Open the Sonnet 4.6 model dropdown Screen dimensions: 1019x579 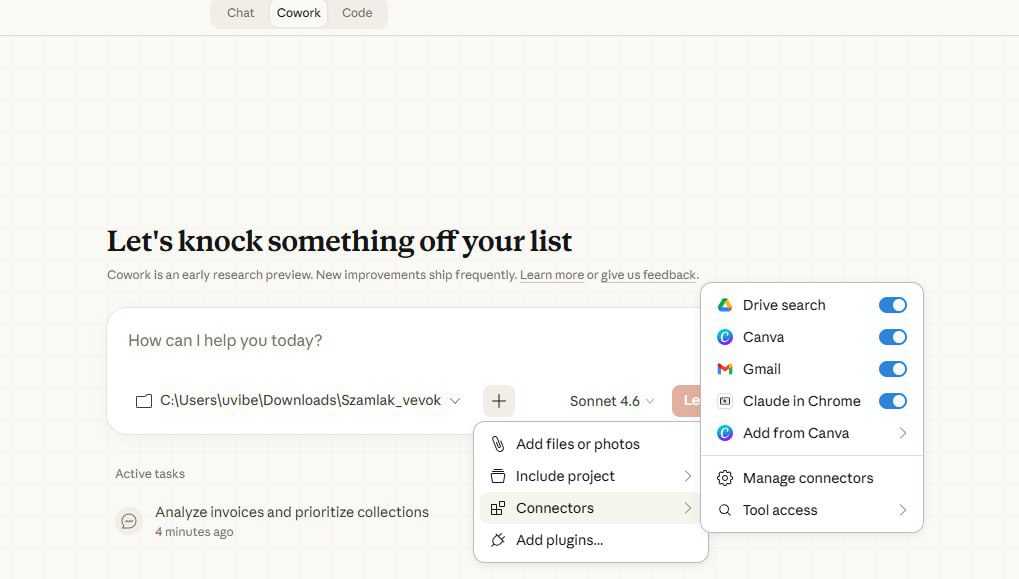612,401
